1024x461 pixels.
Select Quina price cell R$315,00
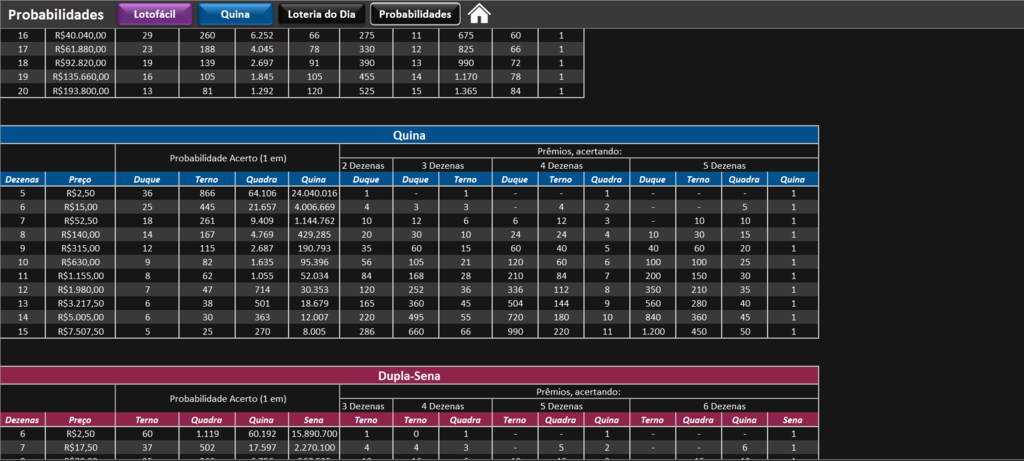81,248
